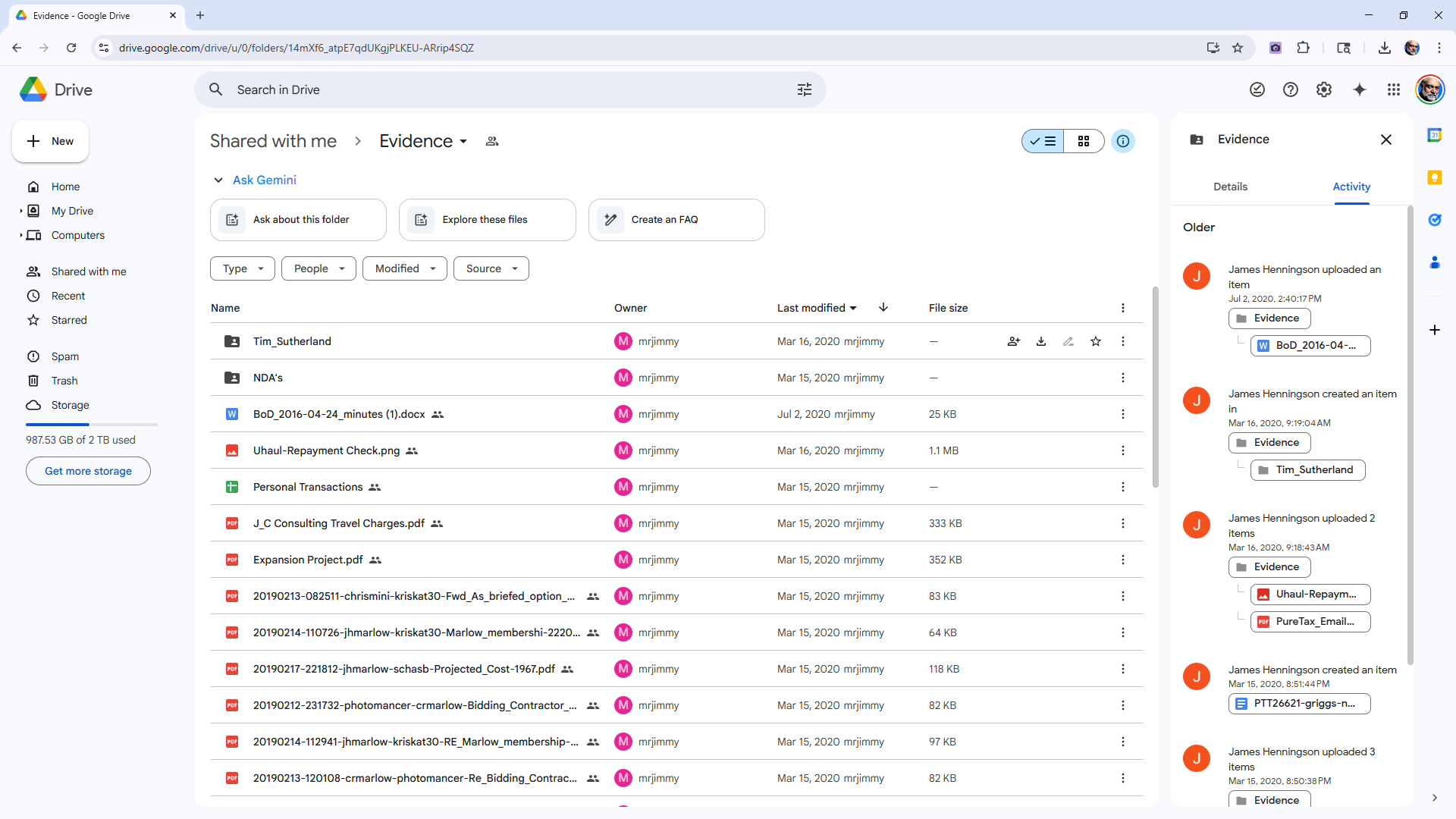Open Google apps grid launcher

tap(1394, 89)
